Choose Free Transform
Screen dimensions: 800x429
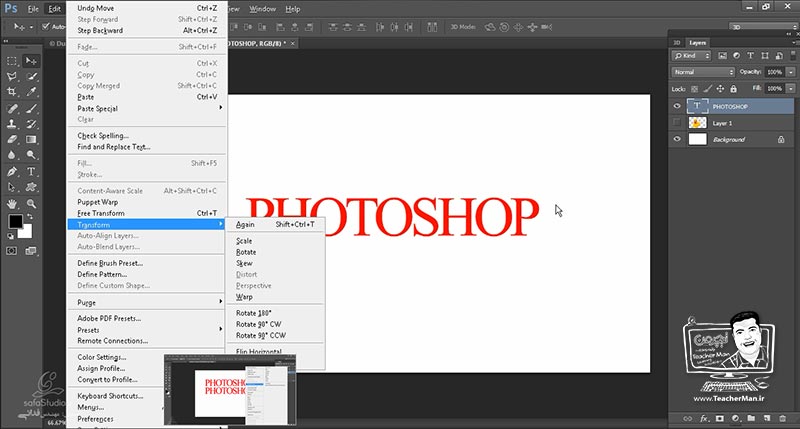coord(147,213)
